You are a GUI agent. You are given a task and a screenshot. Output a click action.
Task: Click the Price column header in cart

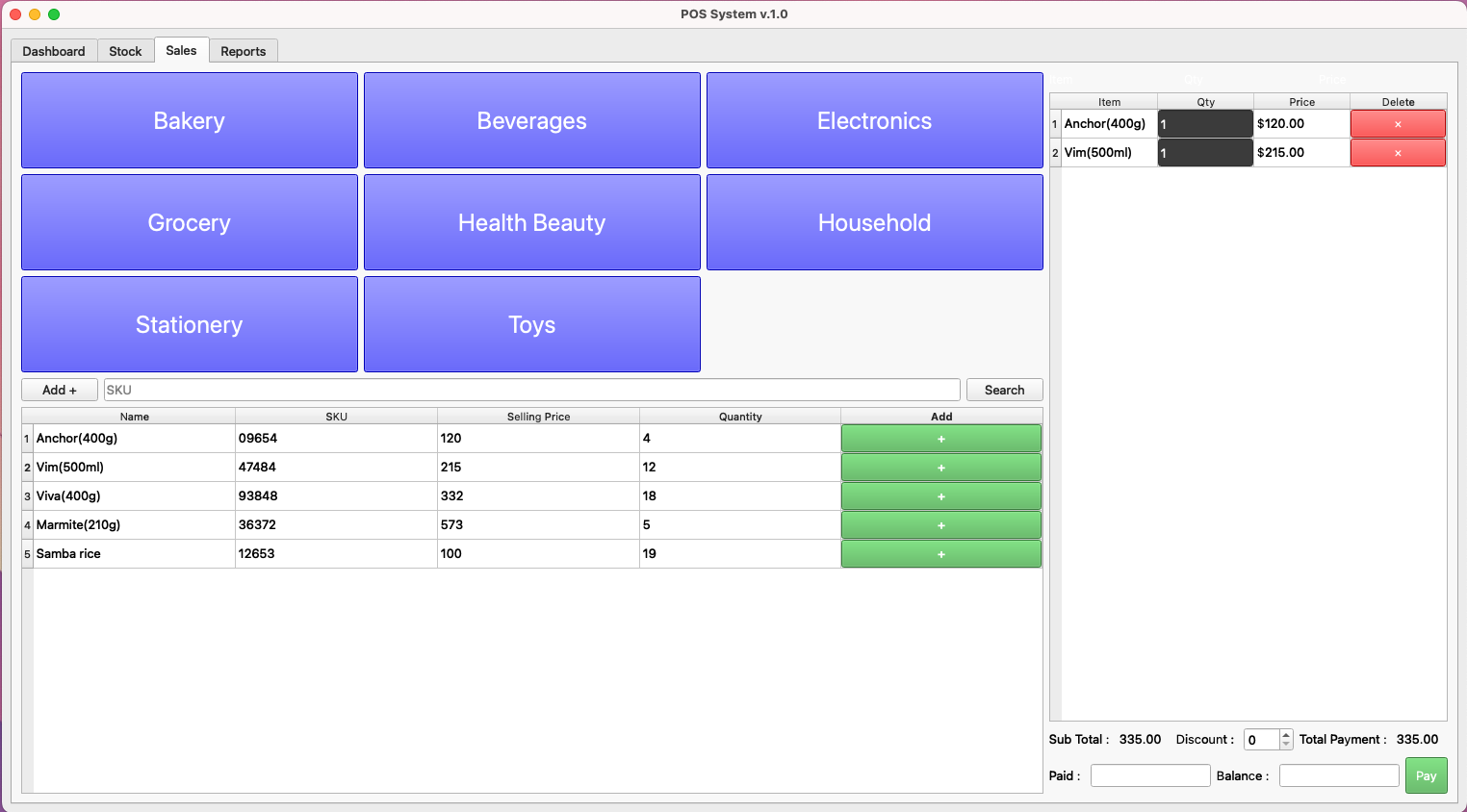[1302, 102]
